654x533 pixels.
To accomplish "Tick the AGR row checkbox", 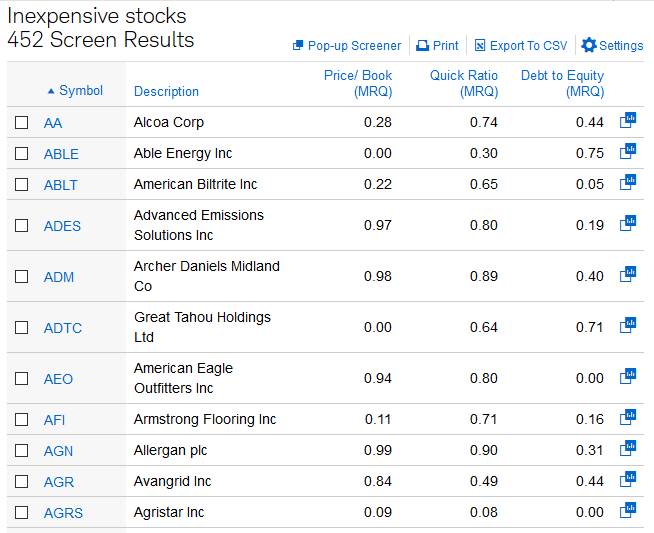I will (x=22, y=482).
